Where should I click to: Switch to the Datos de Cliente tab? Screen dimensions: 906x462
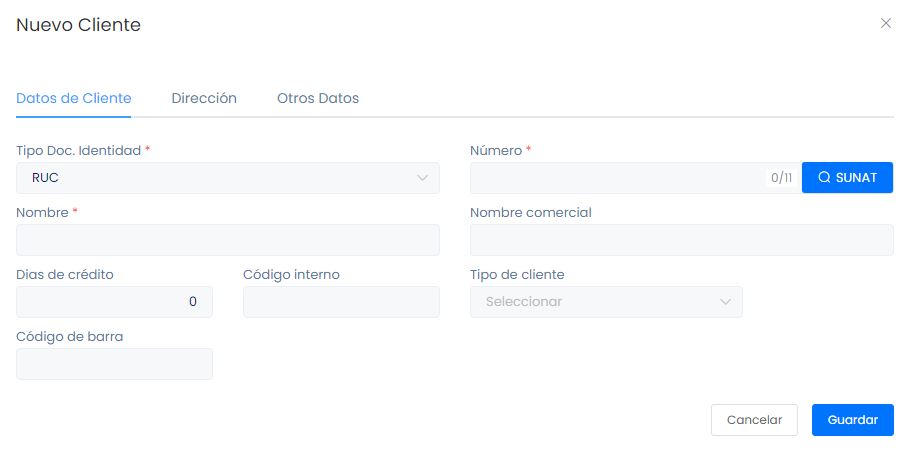[x=74, y=99]
